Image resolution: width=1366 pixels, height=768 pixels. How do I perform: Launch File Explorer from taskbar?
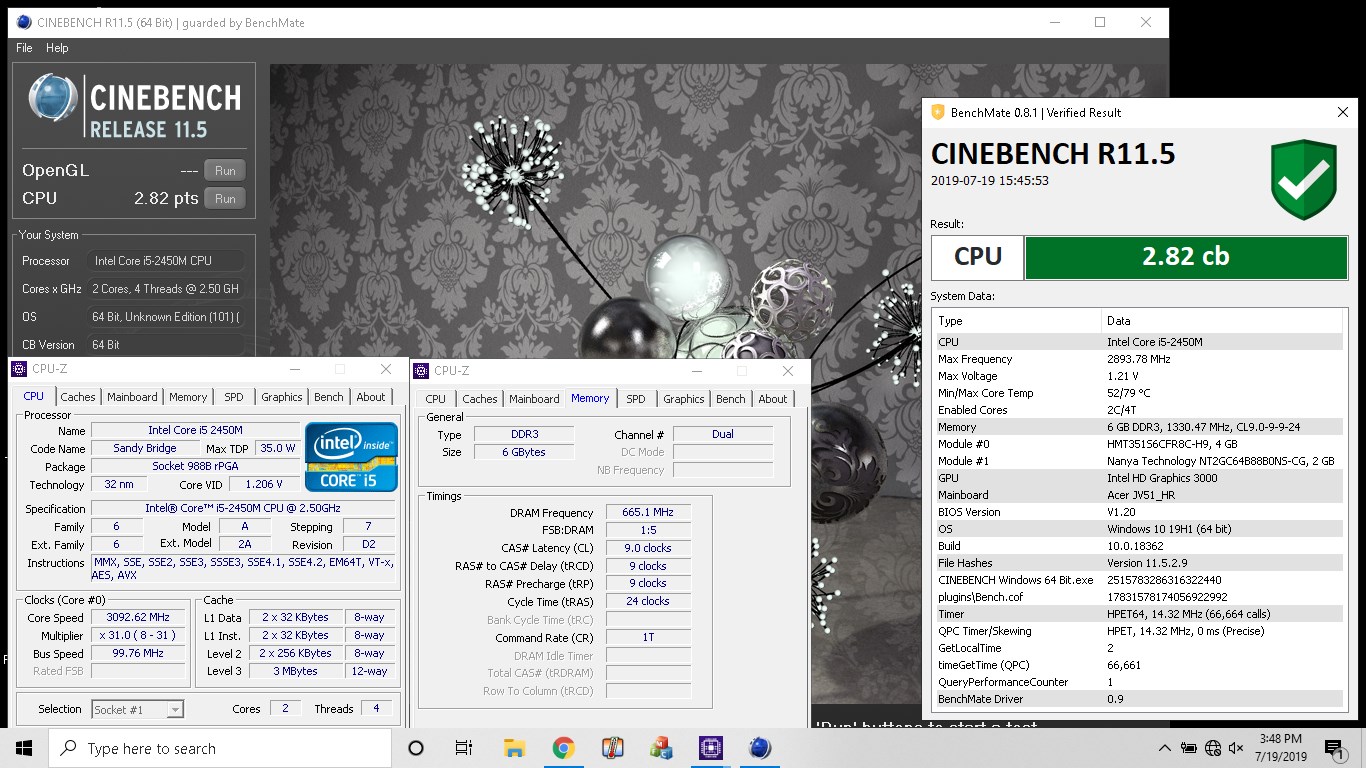(514, 748)
